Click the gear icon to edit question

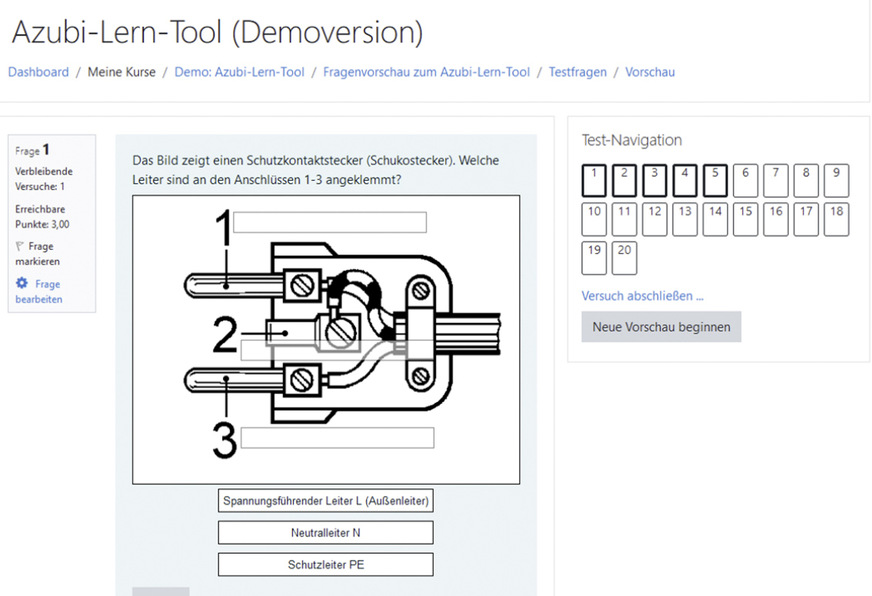coord(22,284)
